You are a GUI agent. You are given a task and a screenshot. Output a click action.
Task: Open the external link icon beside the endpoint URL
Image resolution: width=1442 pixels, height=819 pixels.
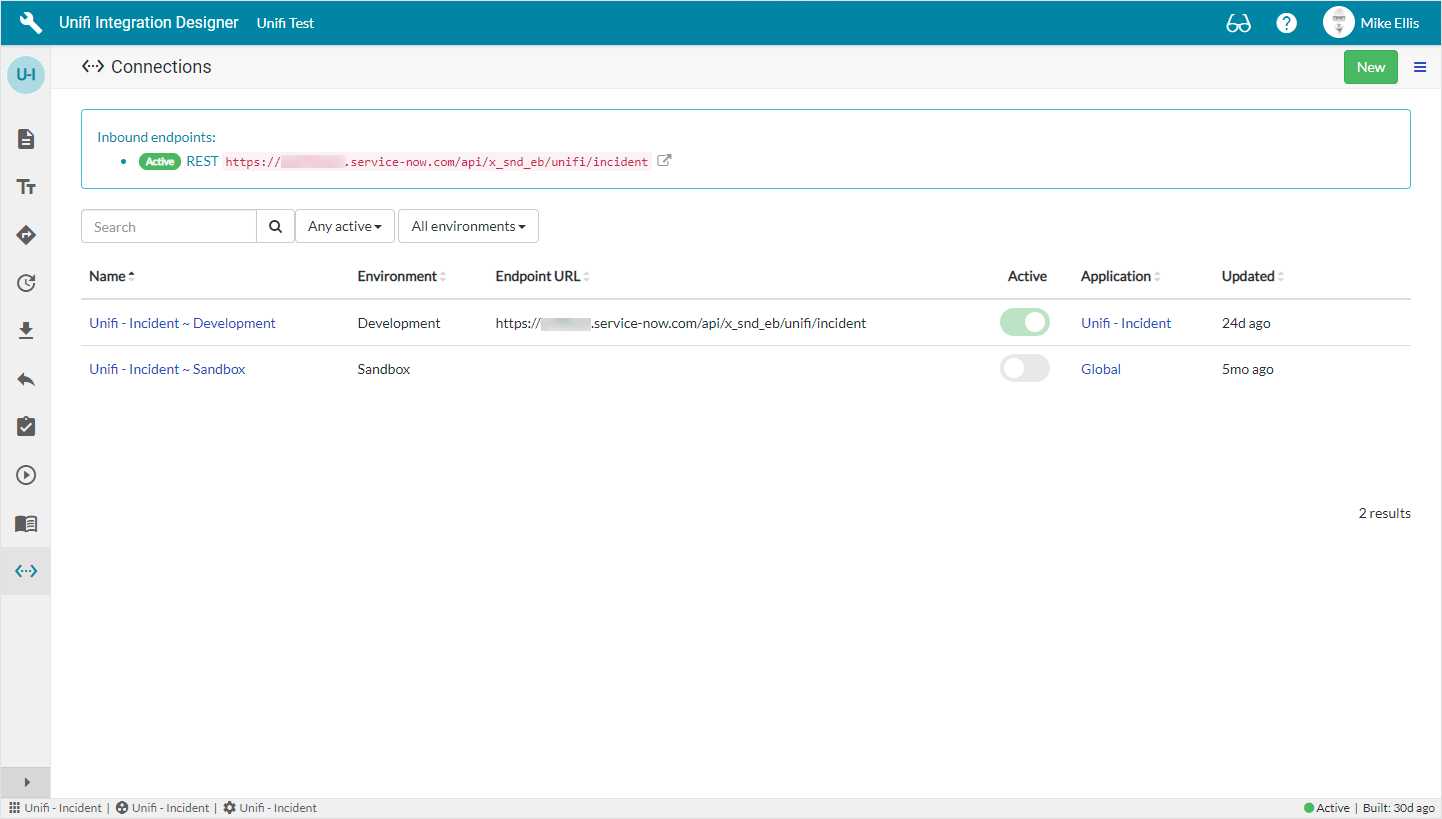click(x=664, y=160)
